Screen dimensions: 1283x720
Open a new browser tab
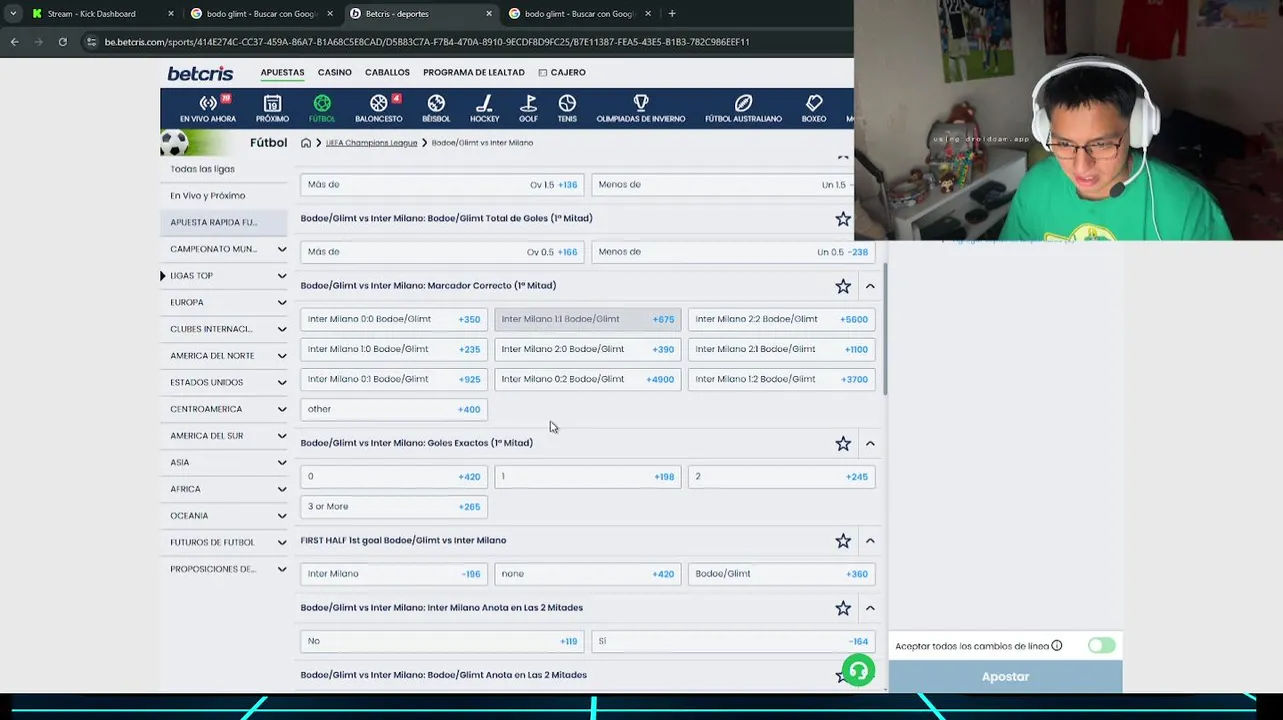[x=672, y=14]
